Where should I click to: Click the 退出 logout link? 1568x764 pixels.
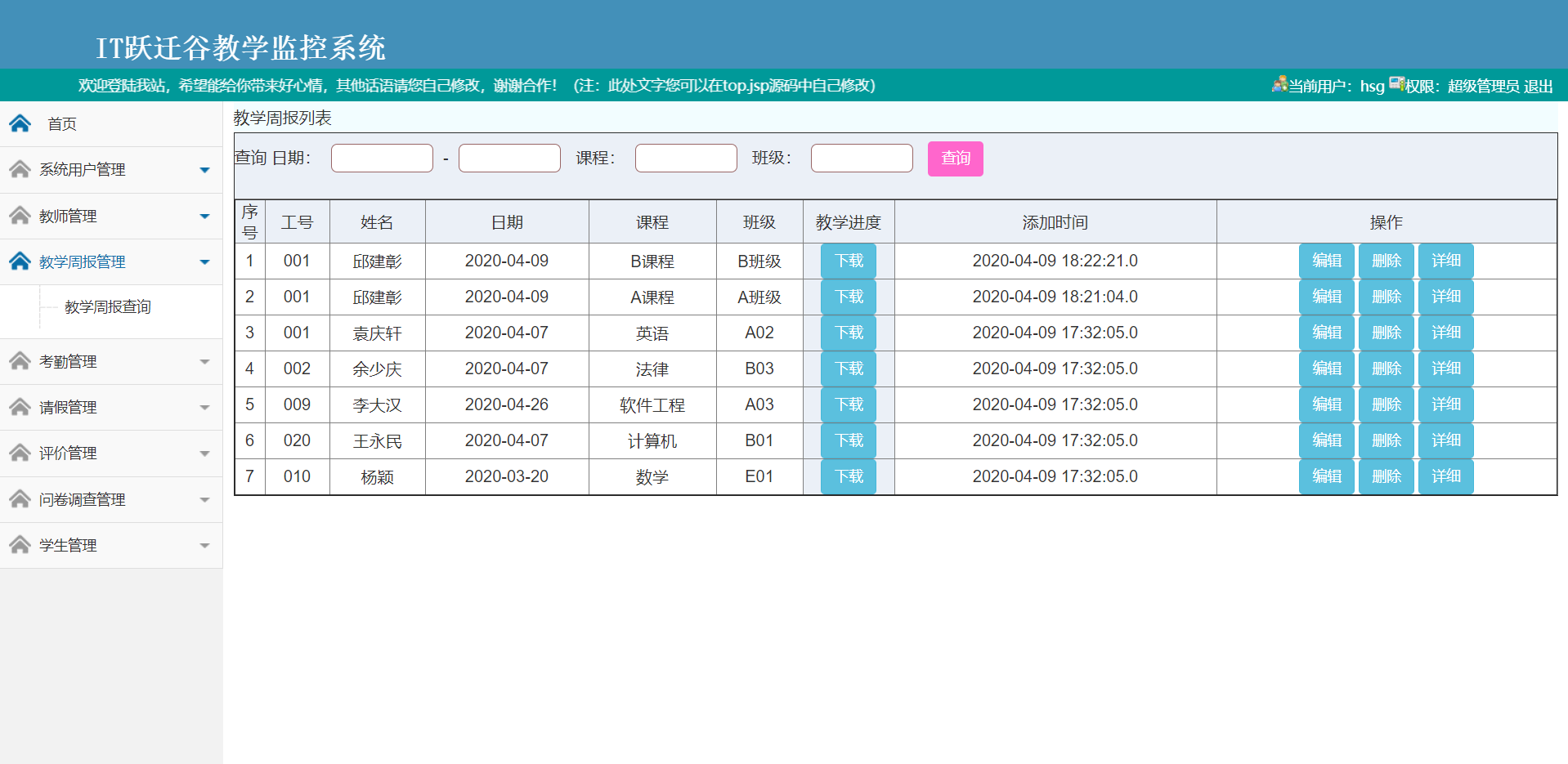(1538, 87)
